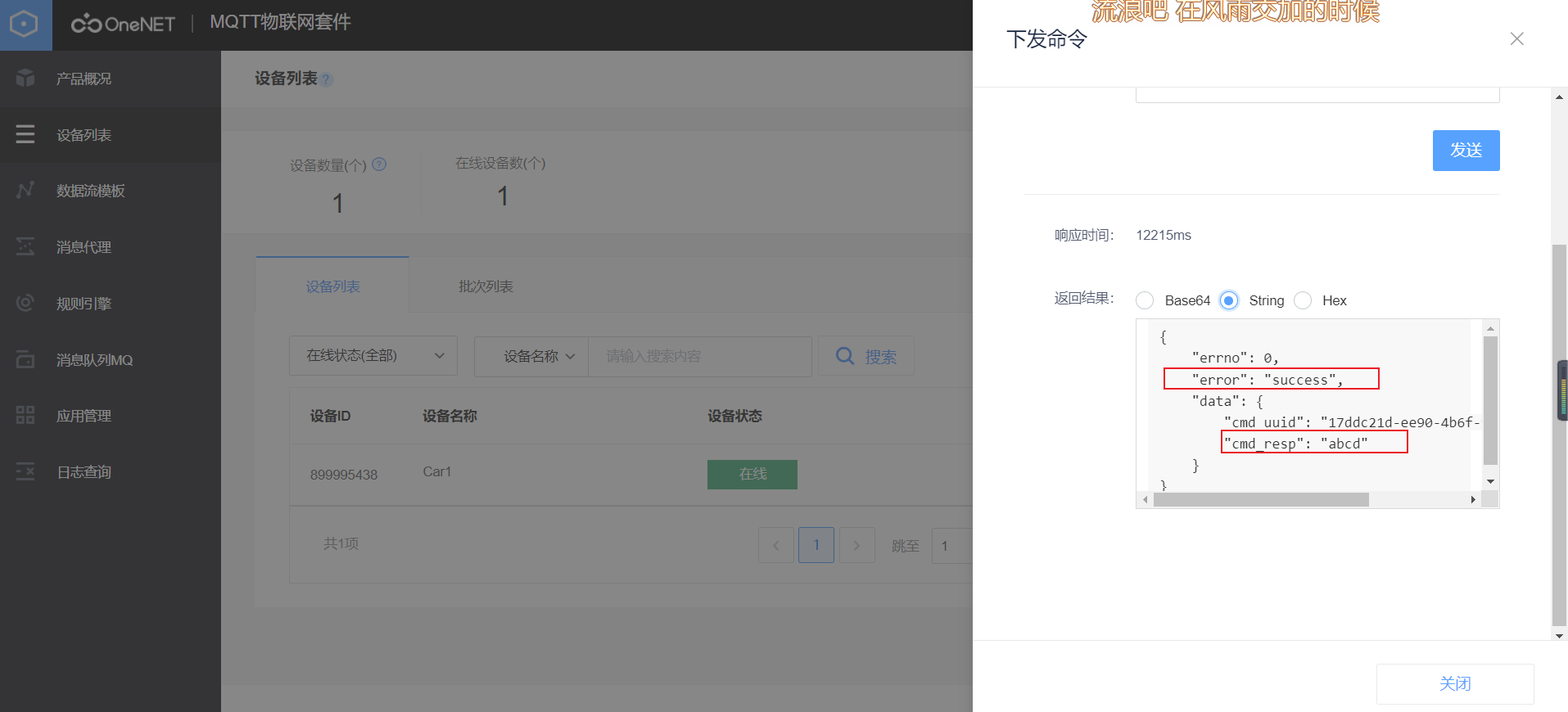Click result box vertical scrollbar thumb
1568x712 pixels.
[1490, 400]
